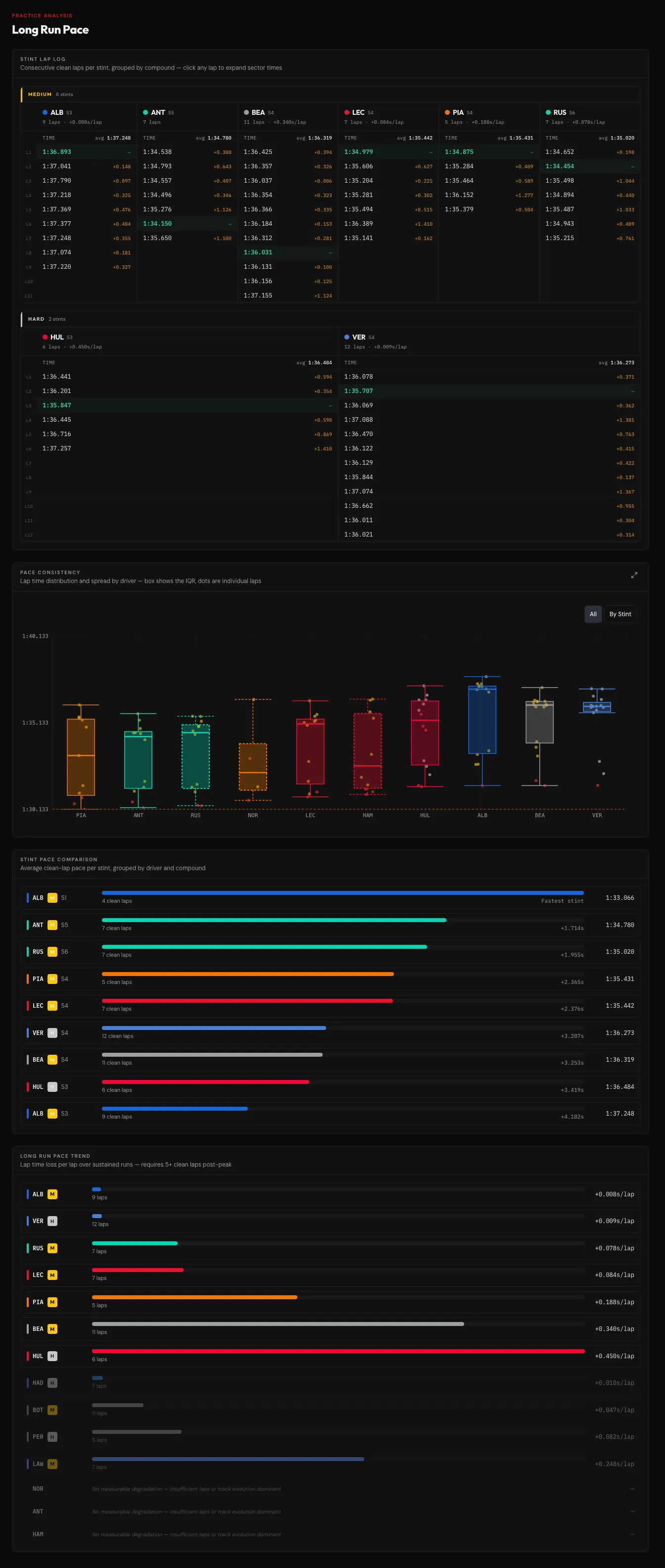Click Hard badge on dimmed PER trend row
The width and height of the screenshot is (665, 1568).
pyautogui.click(x=52, y=1436)
